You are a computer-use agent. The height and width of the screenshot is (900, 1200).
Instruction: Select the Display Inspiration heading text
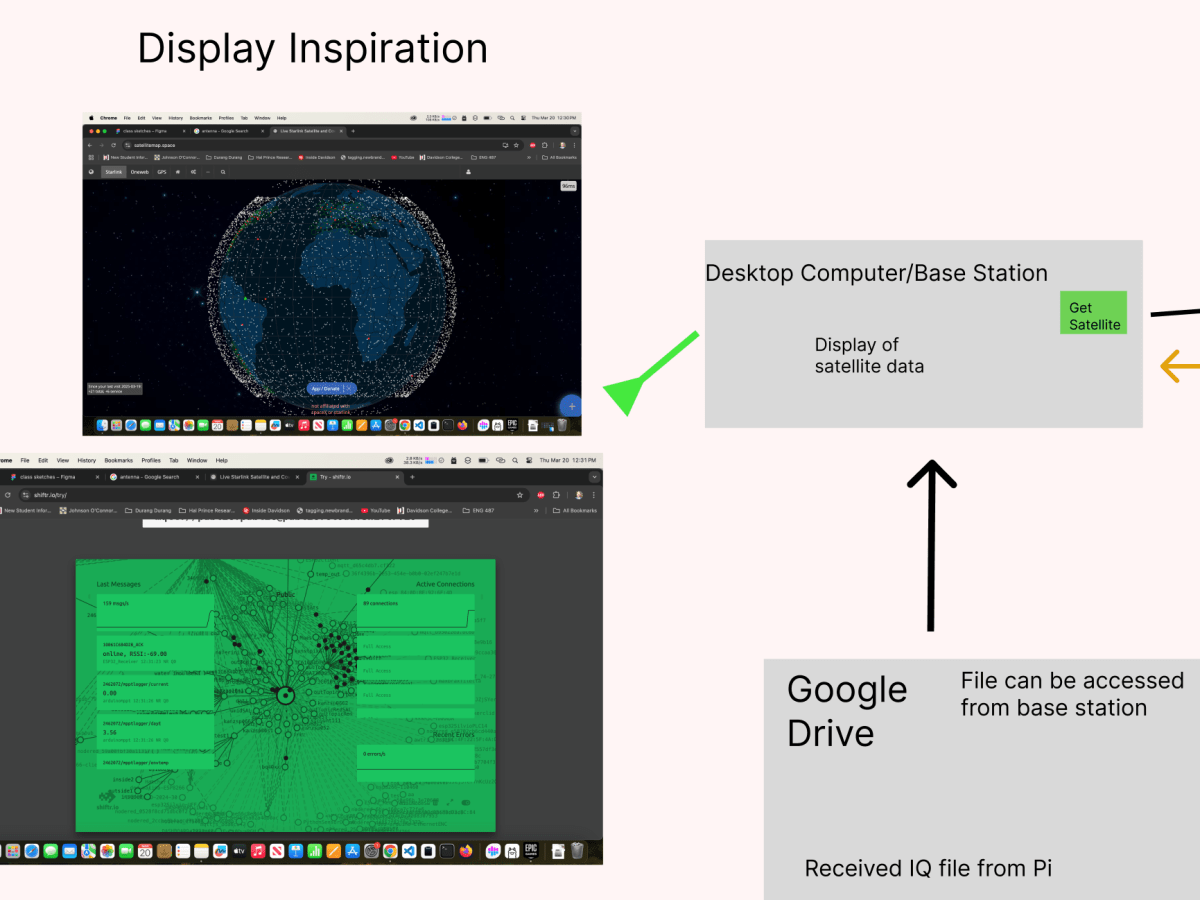point(312,48)
